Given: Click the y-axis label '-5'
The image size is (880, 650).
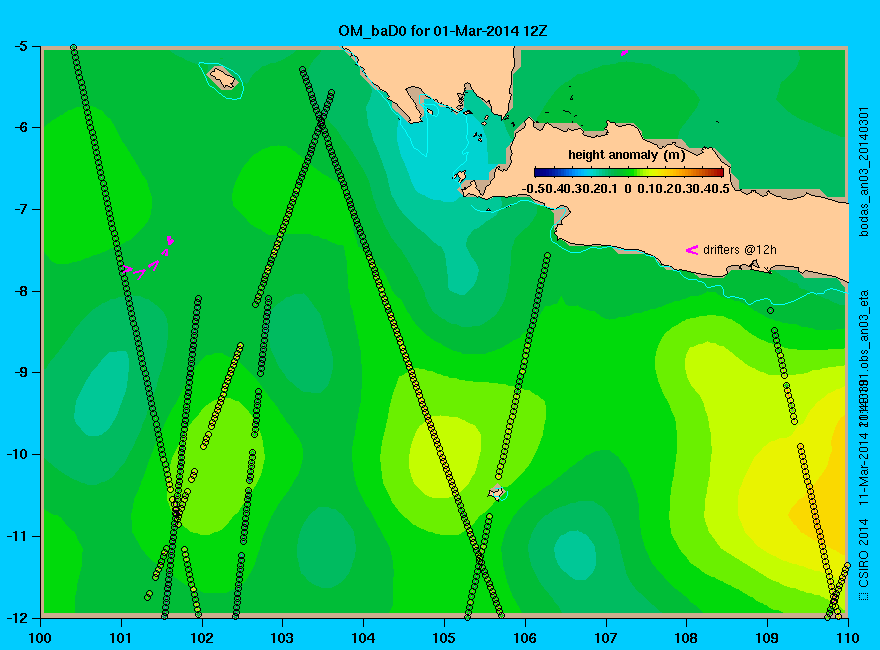Looking at the screenshot, I should pyautogui.click(x=19, y=46).
